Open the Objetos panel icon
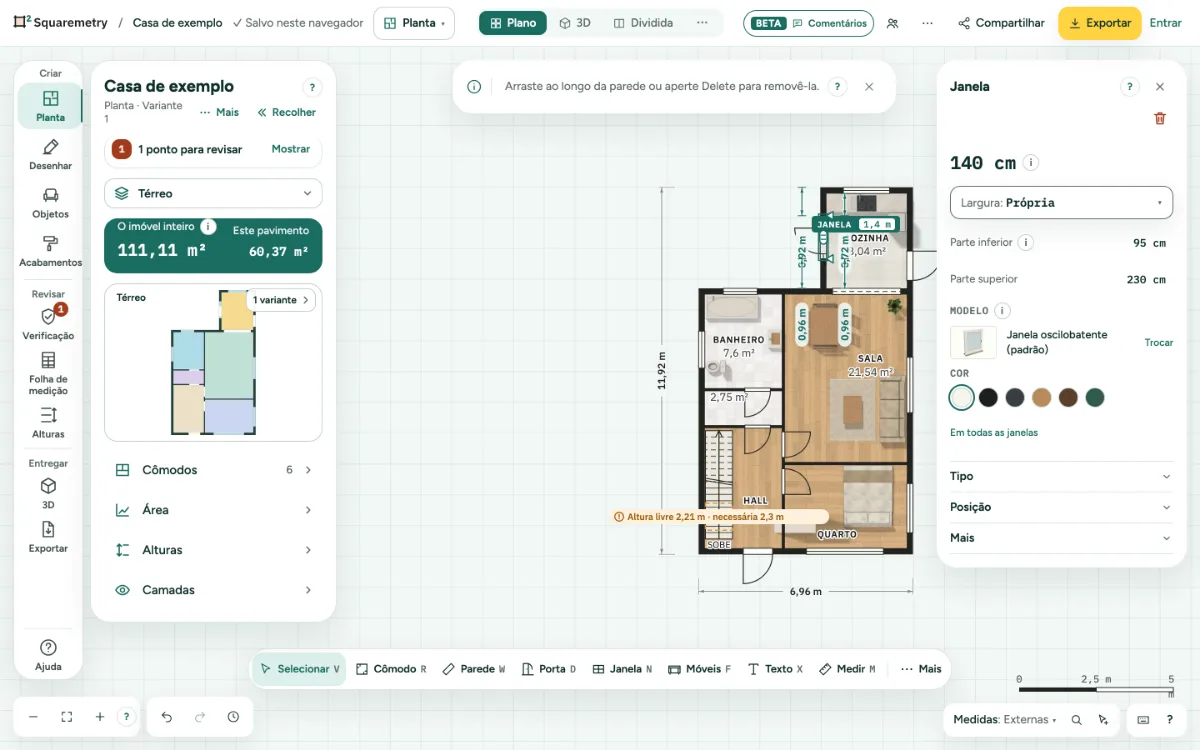Viewport: 1200px width, 750px height. 50,203
